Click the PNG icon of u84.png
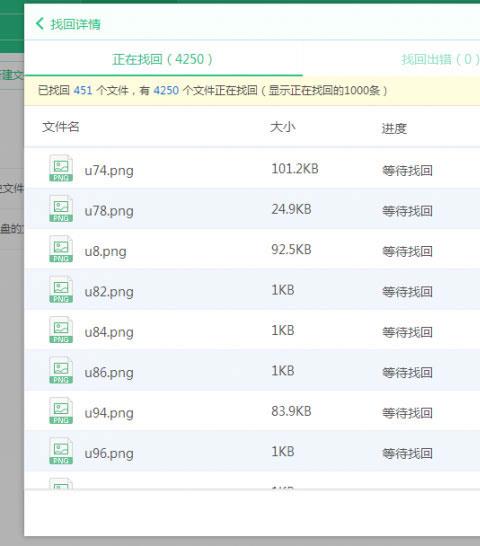This screenshot has width=480, height=546. [61, 330]
